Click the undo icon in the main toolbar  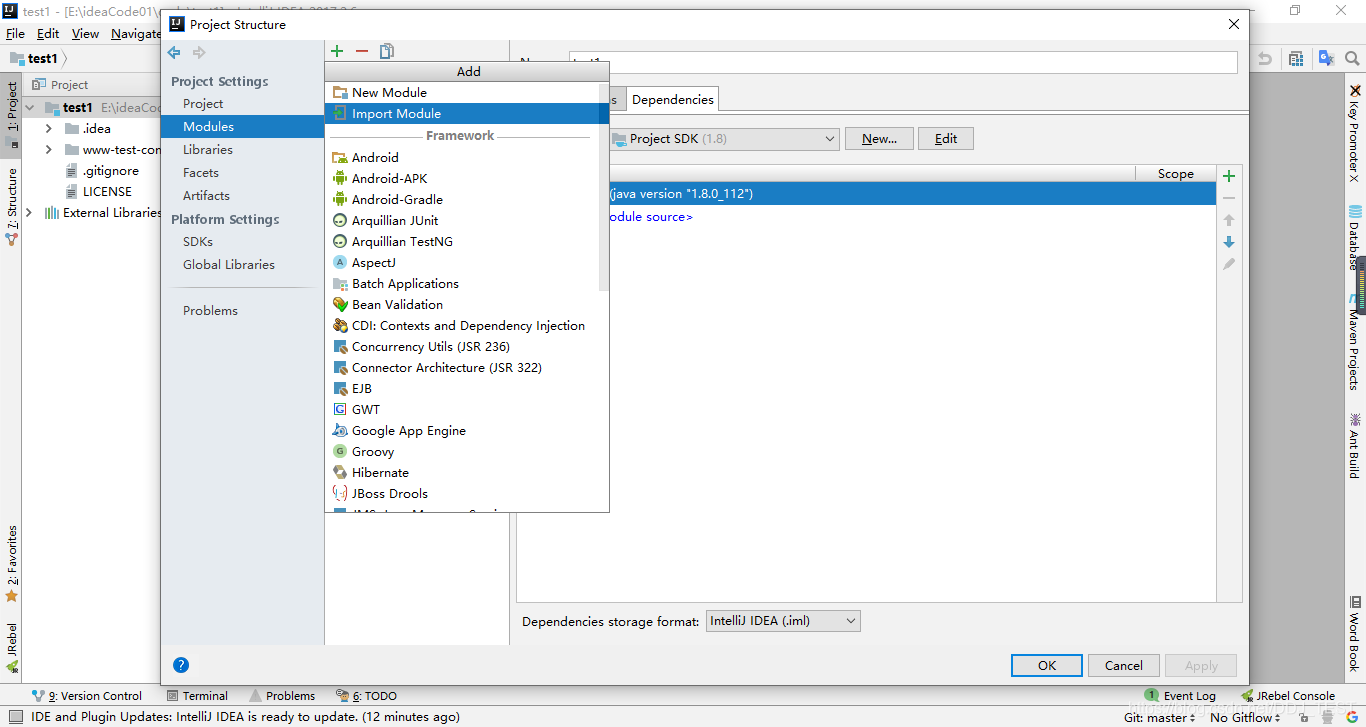coord(1264,59)
